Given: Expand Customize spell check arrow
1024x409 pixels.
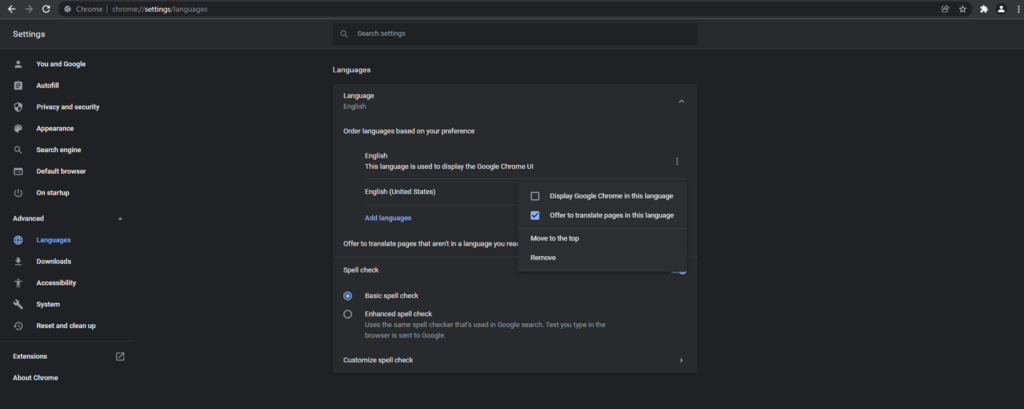Looking at the screenshot, I should point(681,360).
